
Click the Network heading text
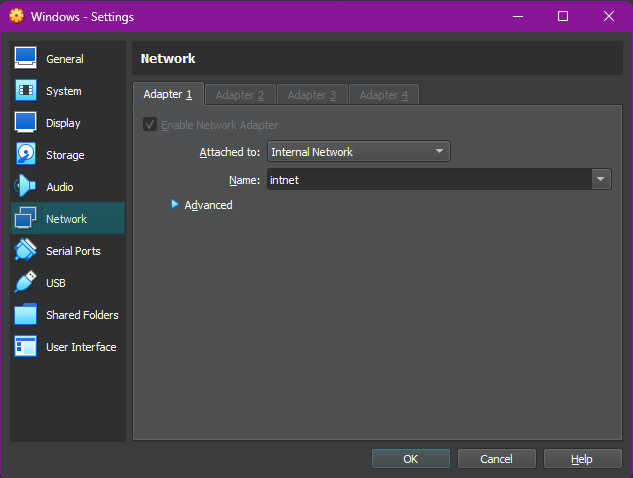coord(168,59)
